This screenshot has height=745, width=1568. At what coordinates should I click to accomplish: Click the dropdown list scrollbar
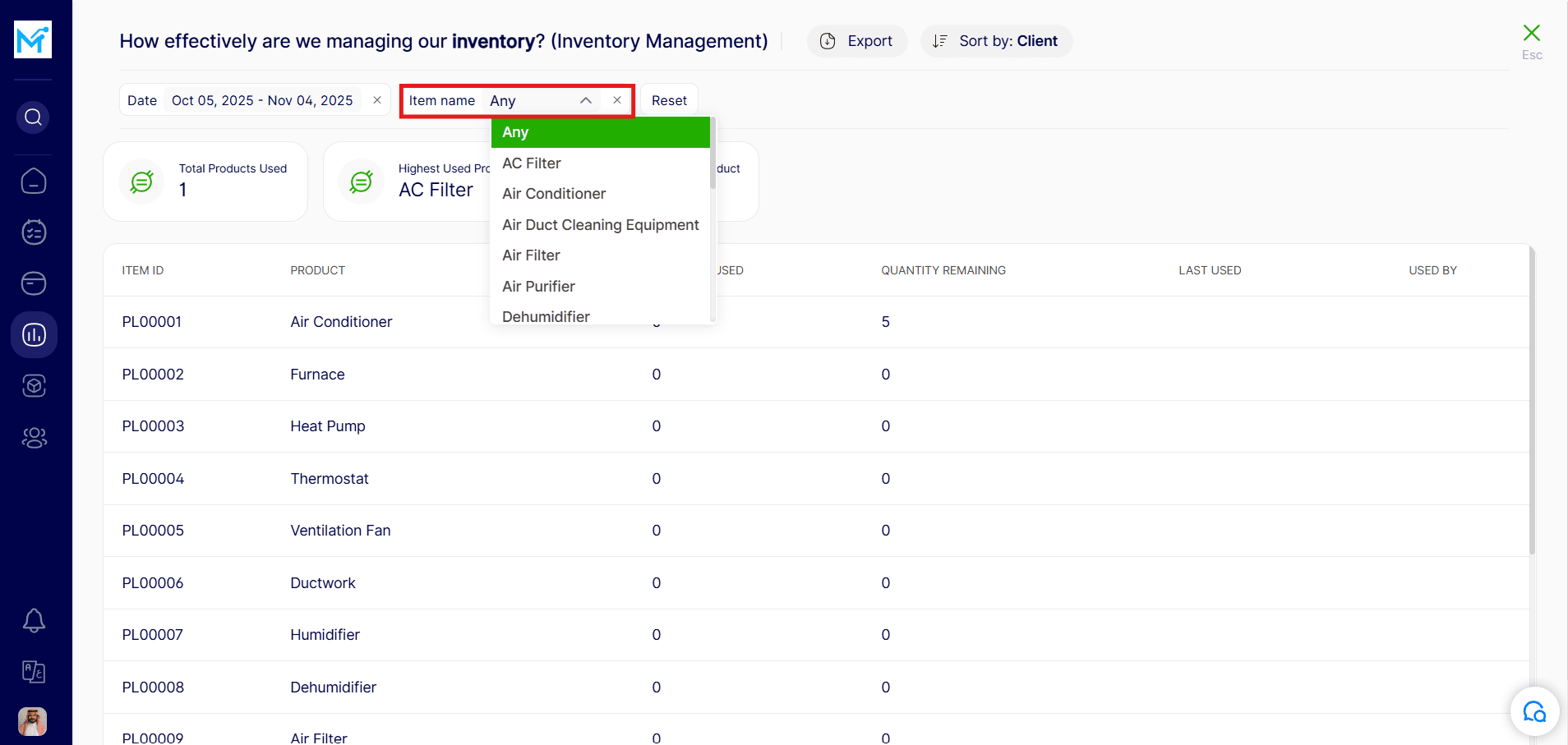click(713, 156)
